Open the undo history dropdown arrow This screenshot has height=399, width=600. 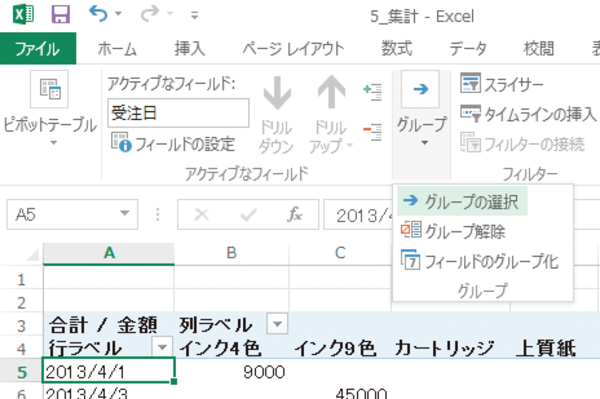tap(118, 14)
